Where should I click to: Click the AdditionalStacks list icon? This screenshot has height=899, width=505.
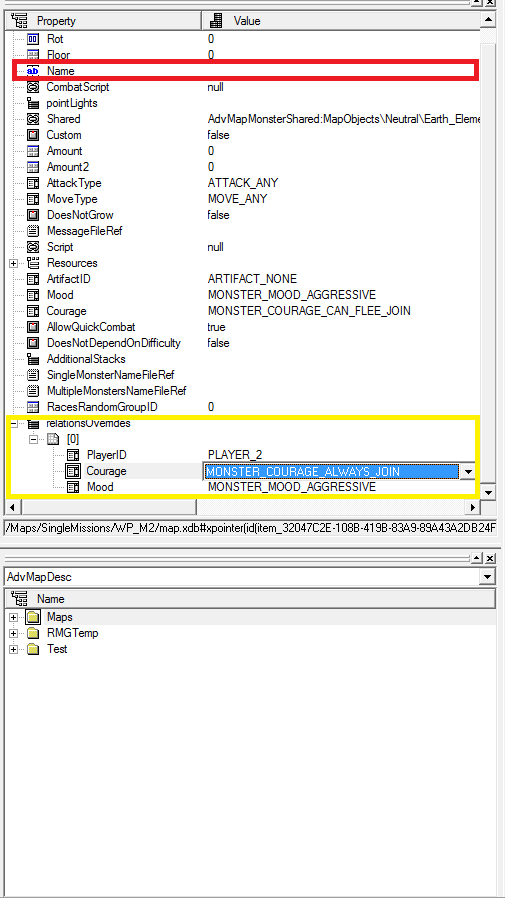(x=33, y=359)
